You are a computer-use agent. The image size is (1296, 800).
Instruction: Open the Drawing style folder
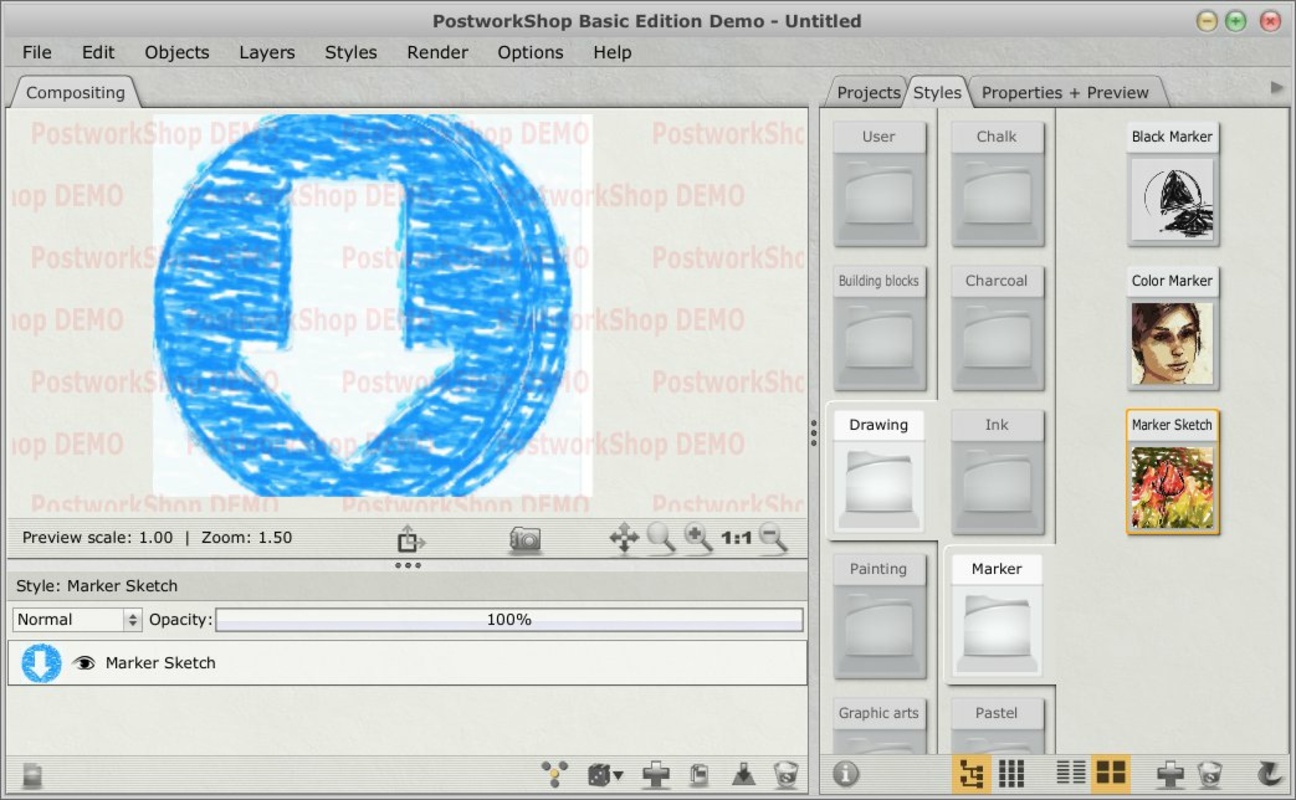pyautogui.click(x=879, y=472)
